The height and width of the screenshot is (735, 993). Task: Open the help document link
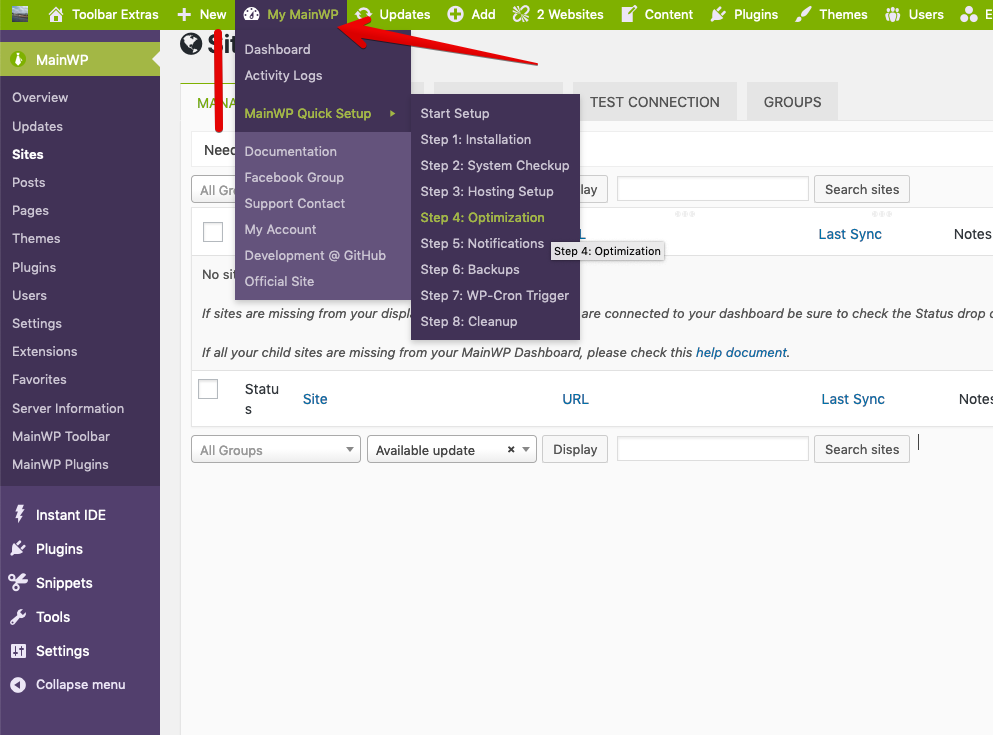point(741,352)
